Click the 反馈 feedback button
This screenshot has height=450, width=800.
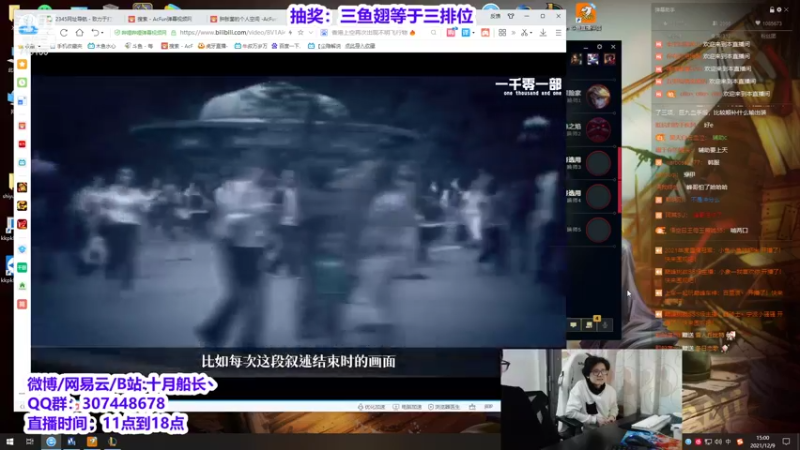pyautogui.click(x=495, y=16)
